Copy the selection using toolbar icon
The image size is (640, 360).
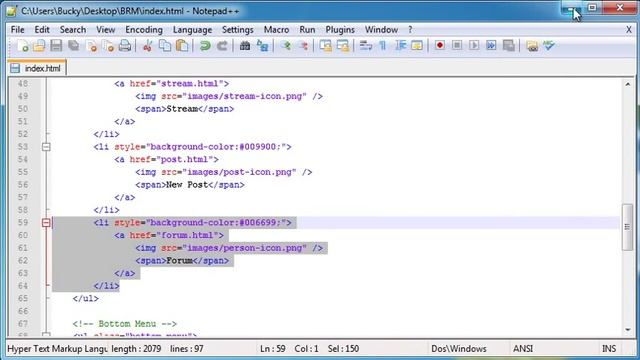tap(164, 46)
